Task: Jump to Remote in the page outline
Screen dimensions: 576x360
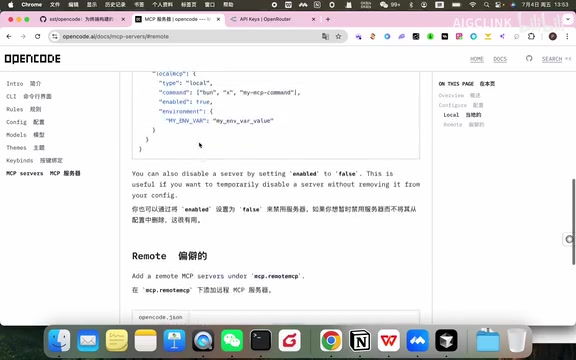Action: pyautogui.click(x=464, y=125)
